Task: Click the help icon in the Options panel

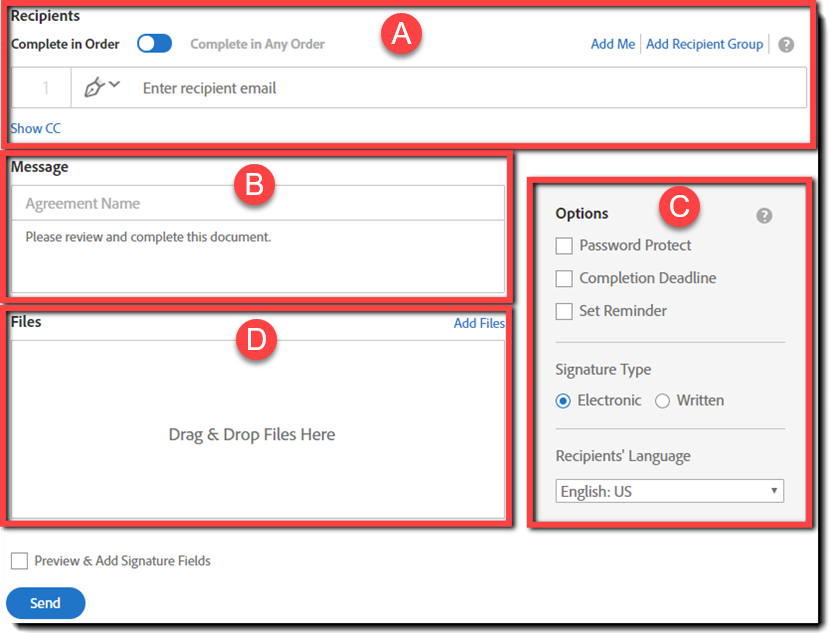Action: click(764, 215)
